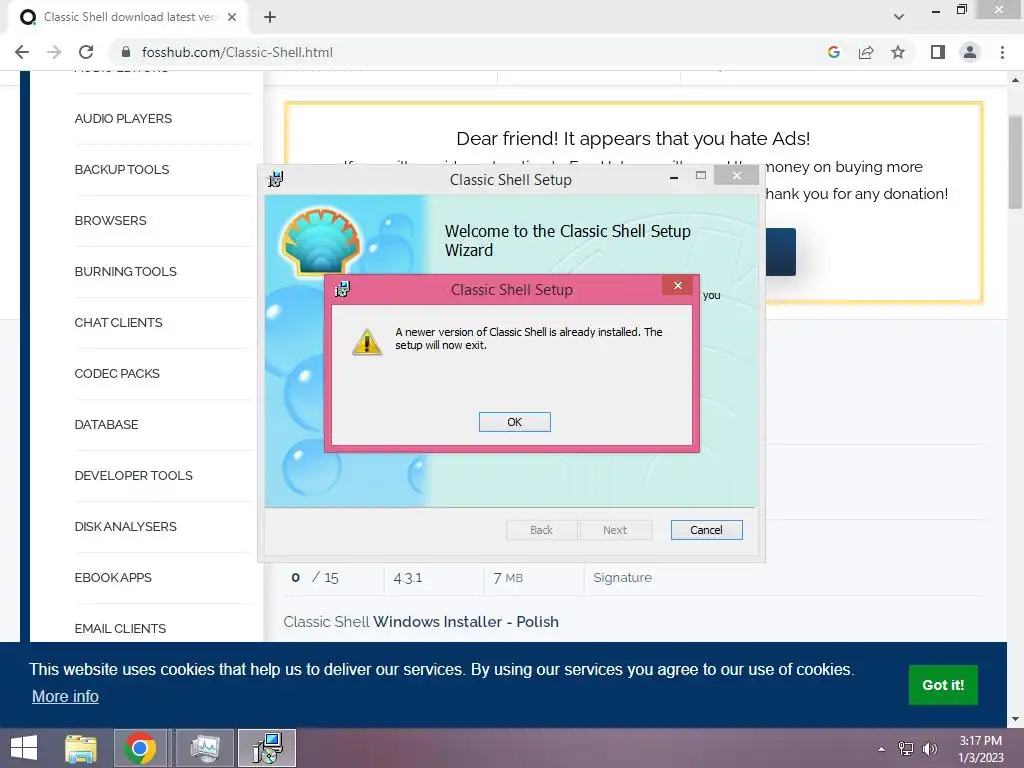Click the Classic Shell seashell logo
Image resolution: width=1024 pixels, height=768 pixels.
(321, 241)
